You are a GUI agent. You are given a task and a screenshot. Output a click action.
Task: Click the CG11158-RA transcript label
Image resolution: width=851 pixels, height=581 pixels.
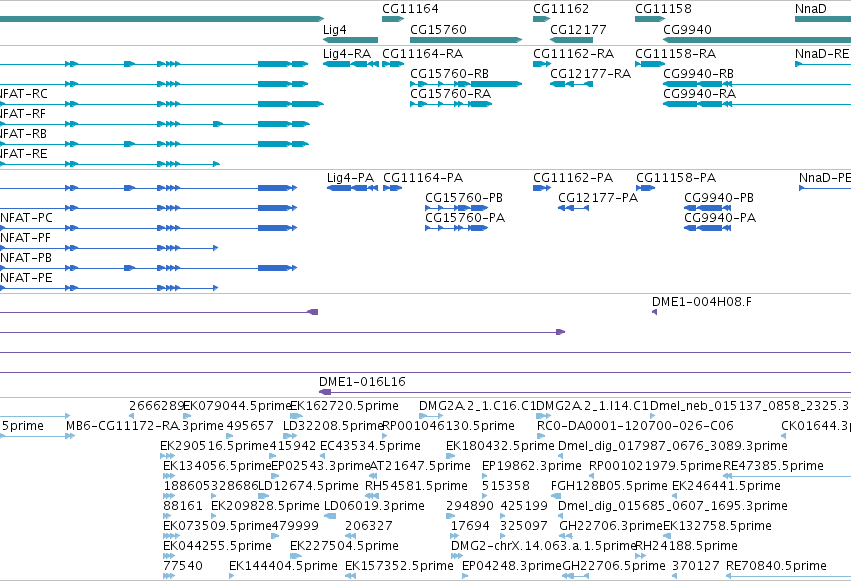coord(676,54)
